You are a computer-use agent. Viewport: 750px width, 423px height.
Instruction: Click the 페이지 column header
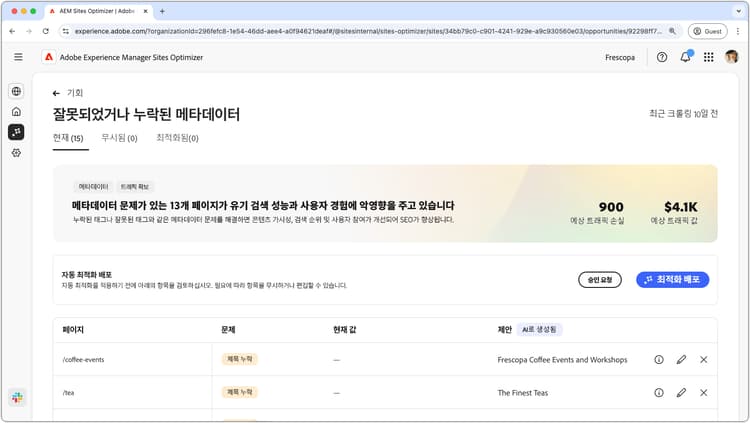pyautogui.click(x=73, y=330)
